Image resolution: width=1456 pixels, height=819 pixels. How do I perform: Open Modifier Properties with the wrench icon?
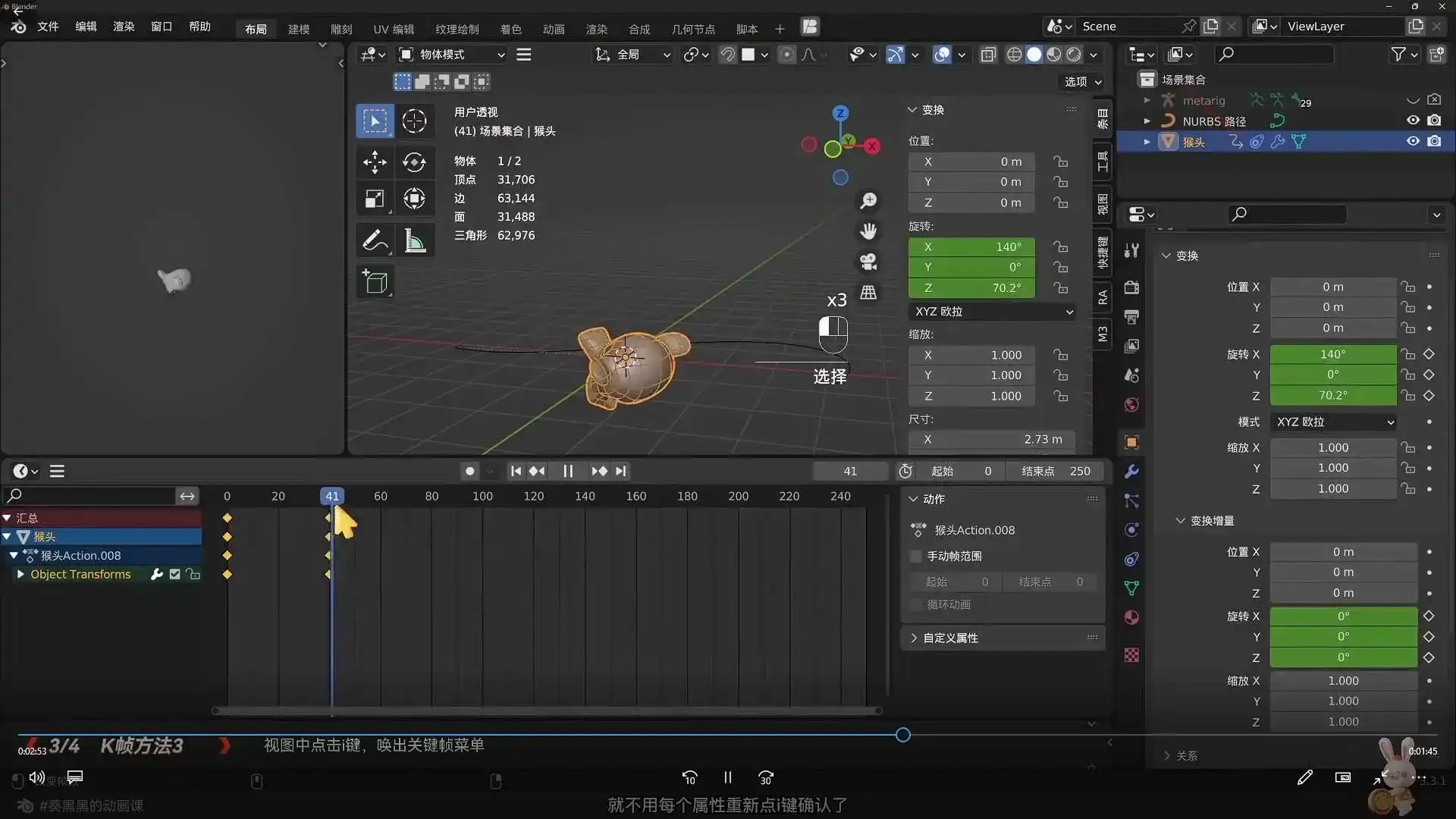1131,472
